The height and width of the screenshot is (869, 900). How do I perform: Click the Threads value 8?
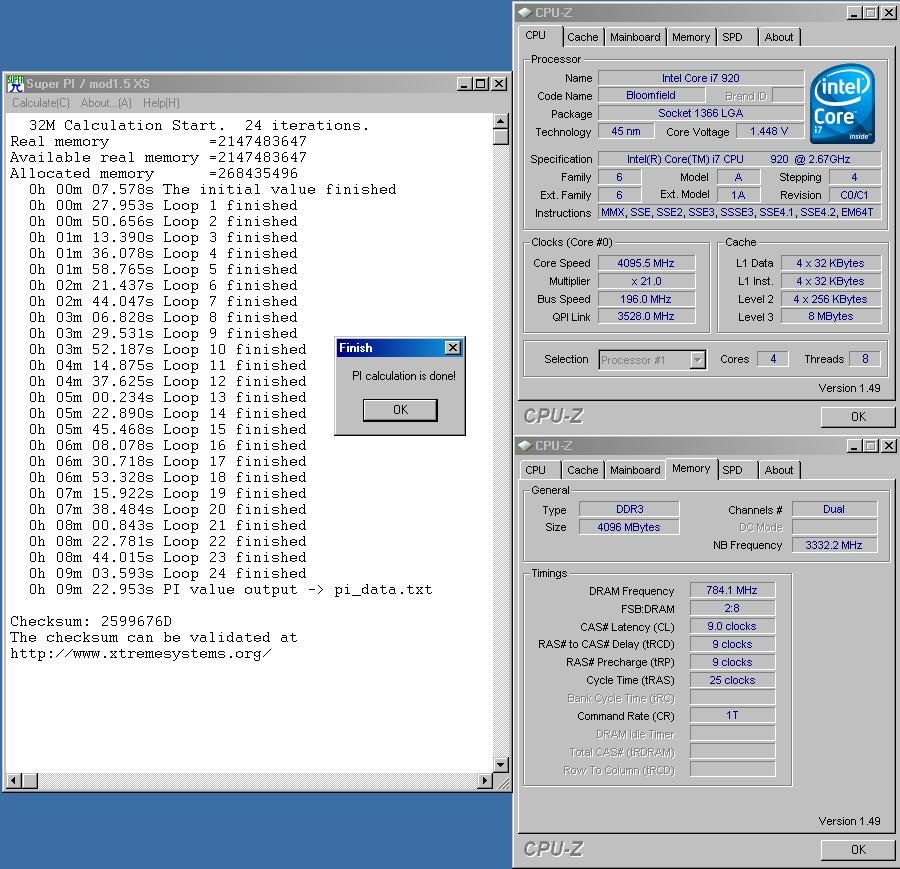[865, 359]
